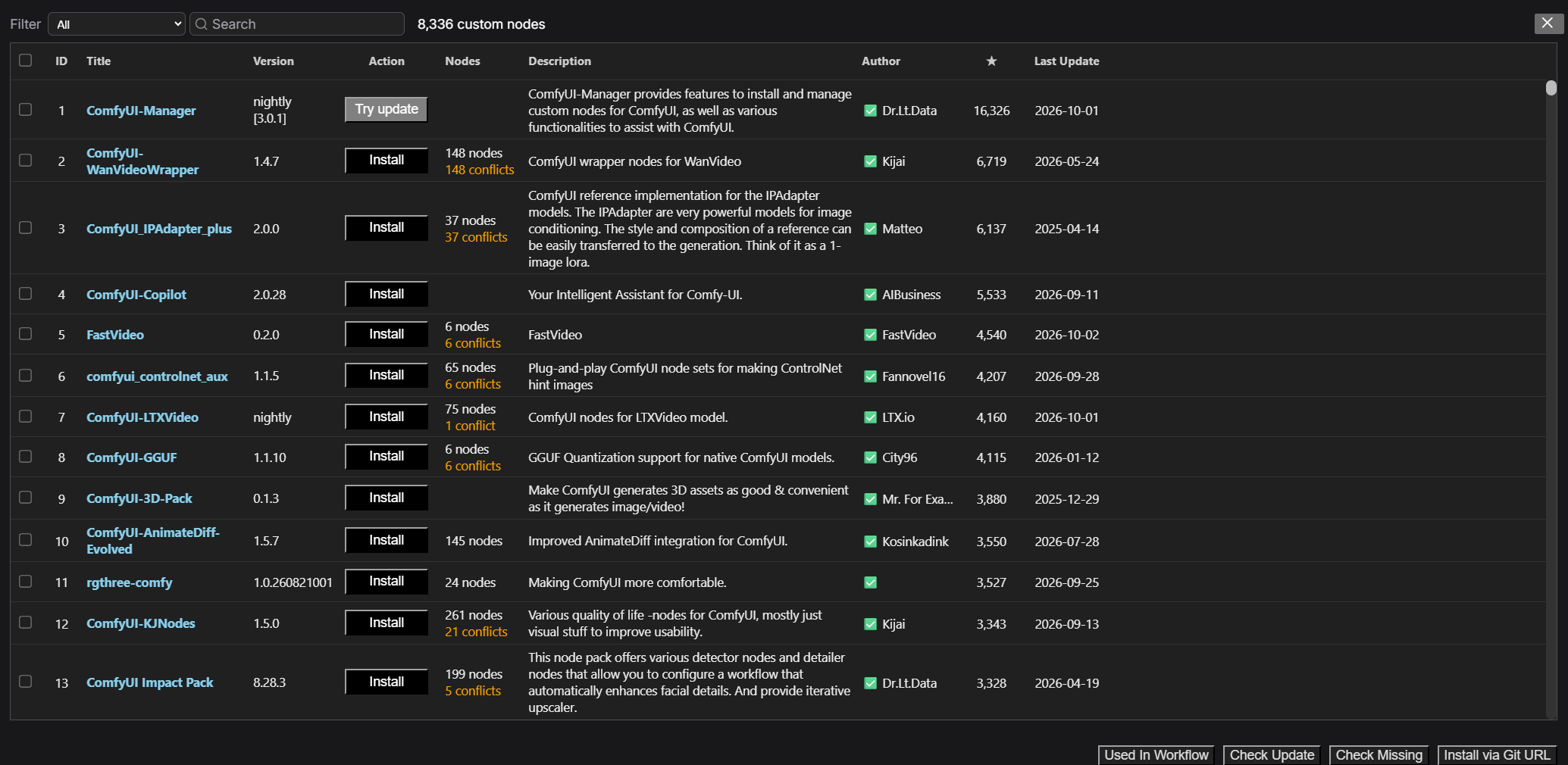Click the magnifier icon in search box
This screenshot has height=765, width=1568.
(202, 24)
